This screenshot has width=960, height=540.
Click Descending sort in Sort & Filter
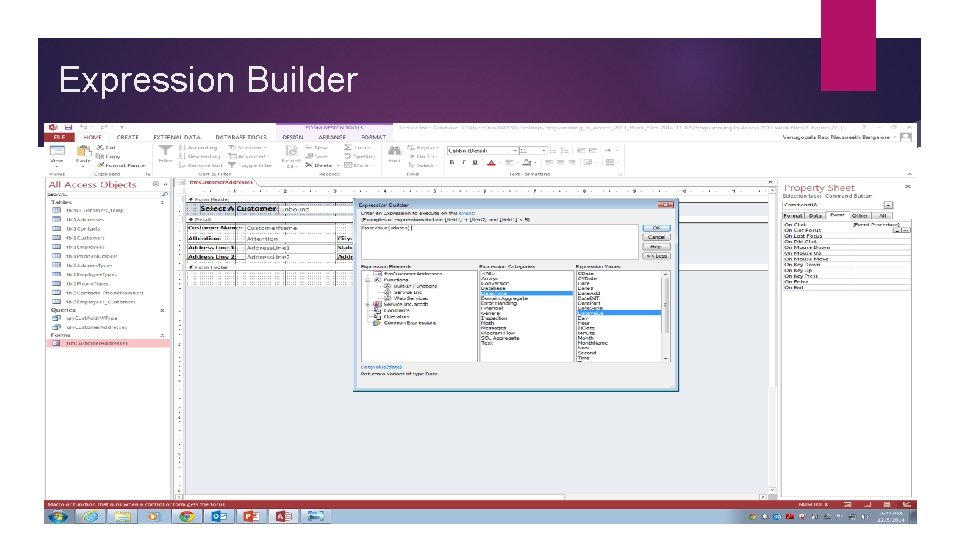click(x=200, y=156)
